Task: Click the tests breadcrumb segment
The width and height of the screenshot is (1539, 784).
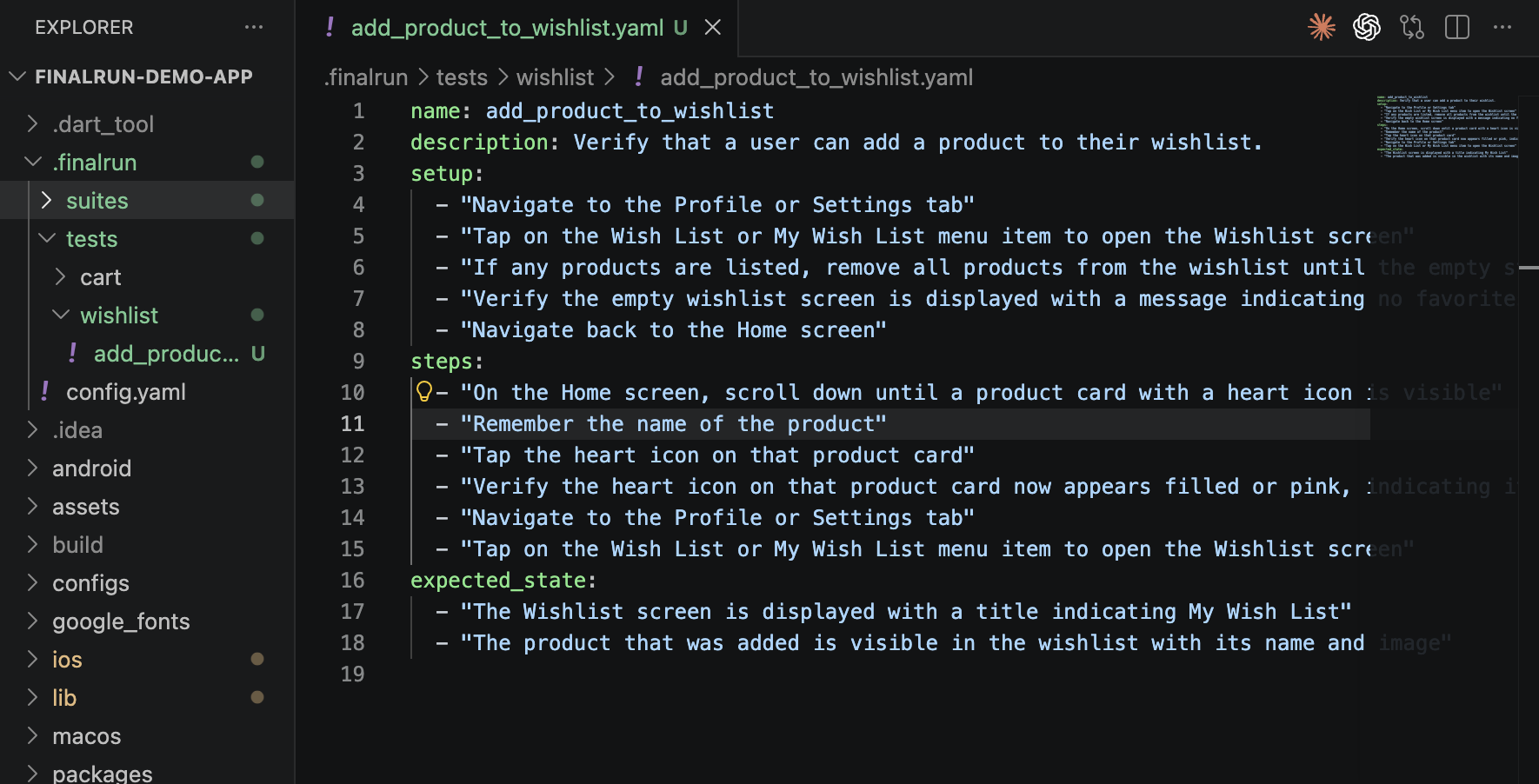Action: click(x=462, y=77)
